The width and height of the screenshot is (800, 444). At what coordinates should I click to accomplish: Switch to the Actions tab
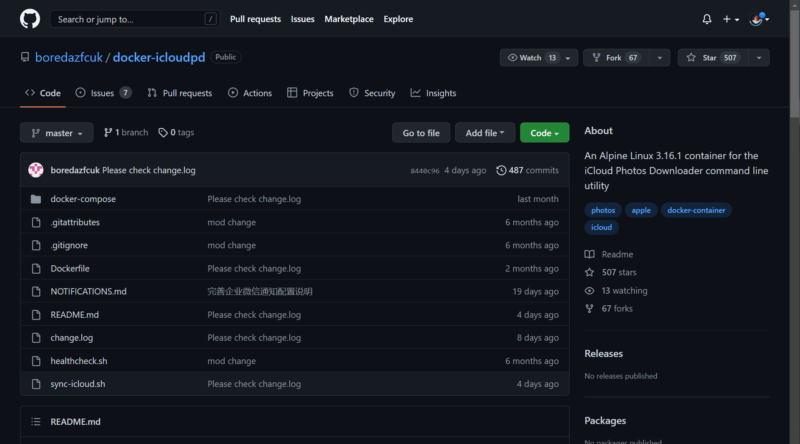[x=250, y=93]
